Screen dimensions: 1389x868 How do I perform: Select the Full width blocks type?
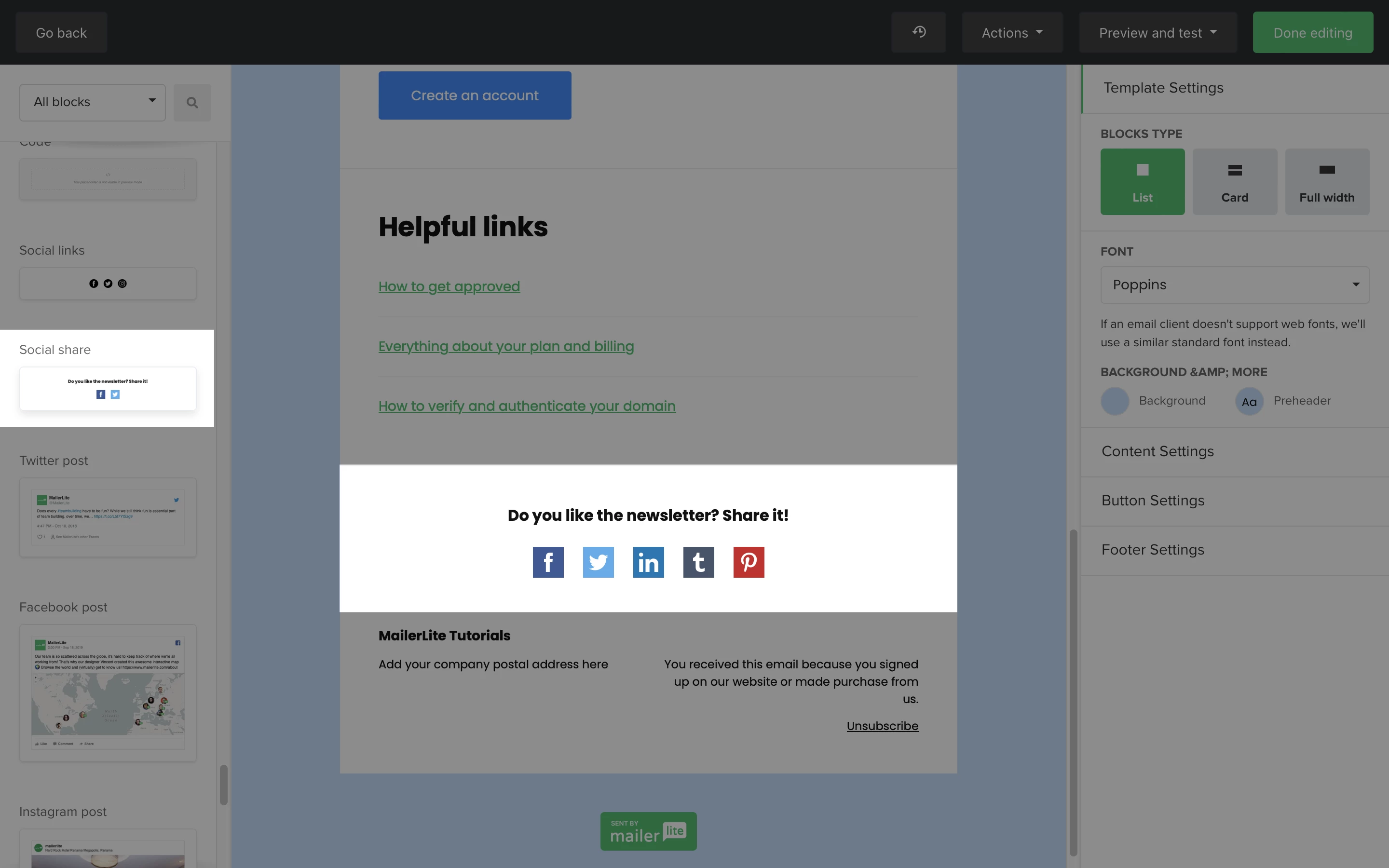tap(1326, 181)
